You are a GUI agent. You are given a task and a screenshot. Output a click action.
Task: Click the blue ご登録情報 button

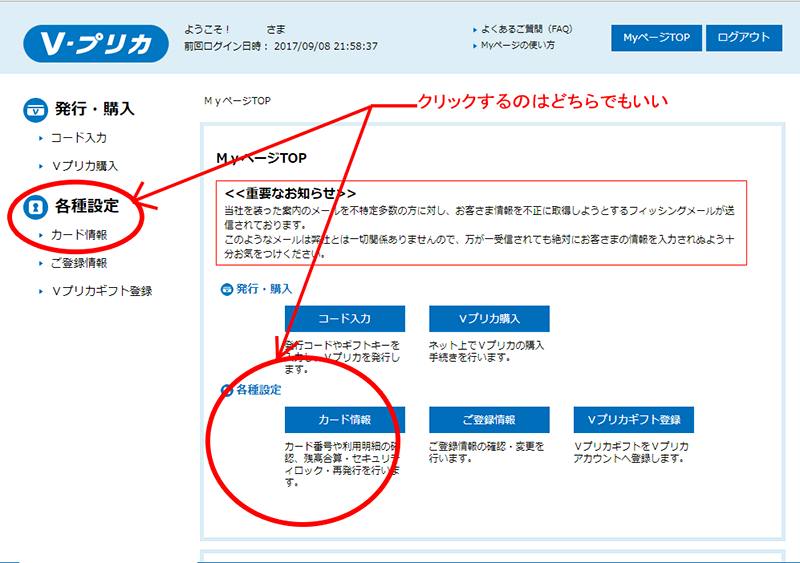(x=489, y=419)
